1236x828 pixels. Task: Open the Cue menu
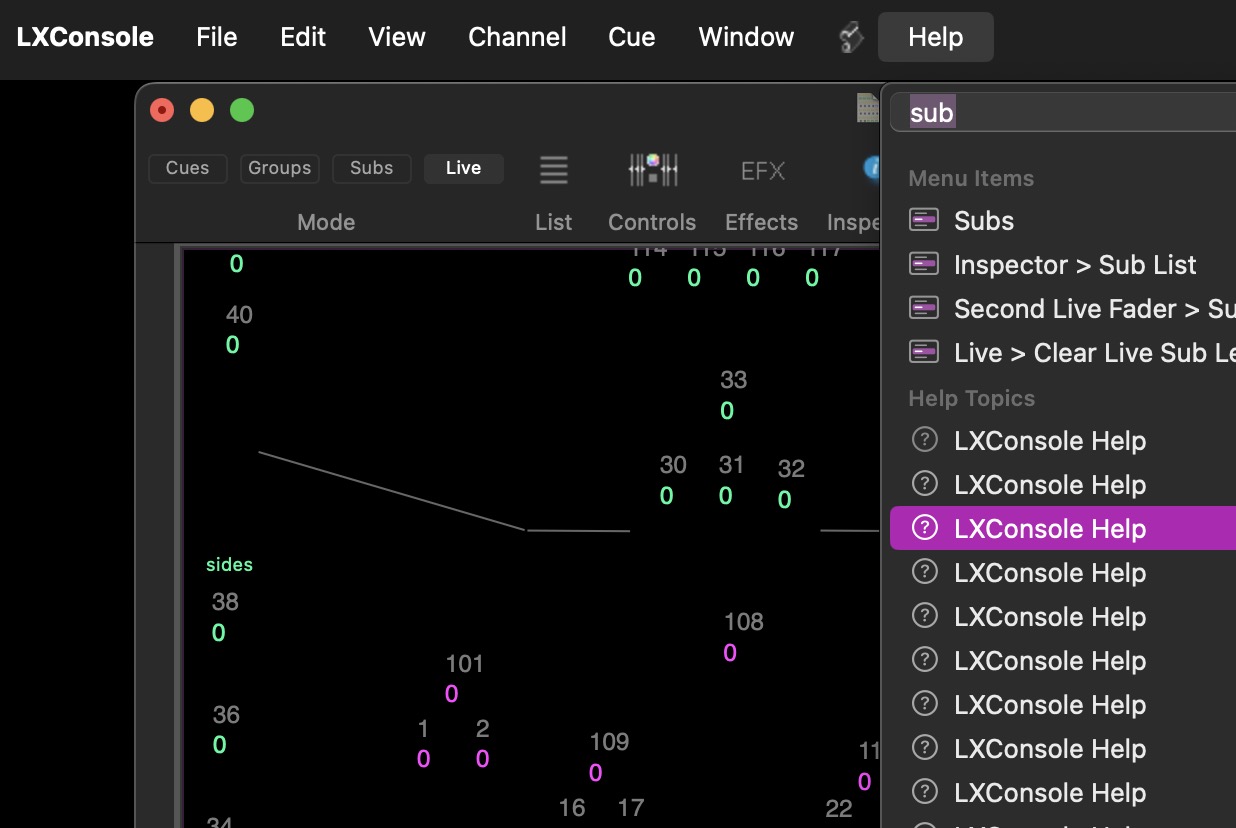pos(632,37)
